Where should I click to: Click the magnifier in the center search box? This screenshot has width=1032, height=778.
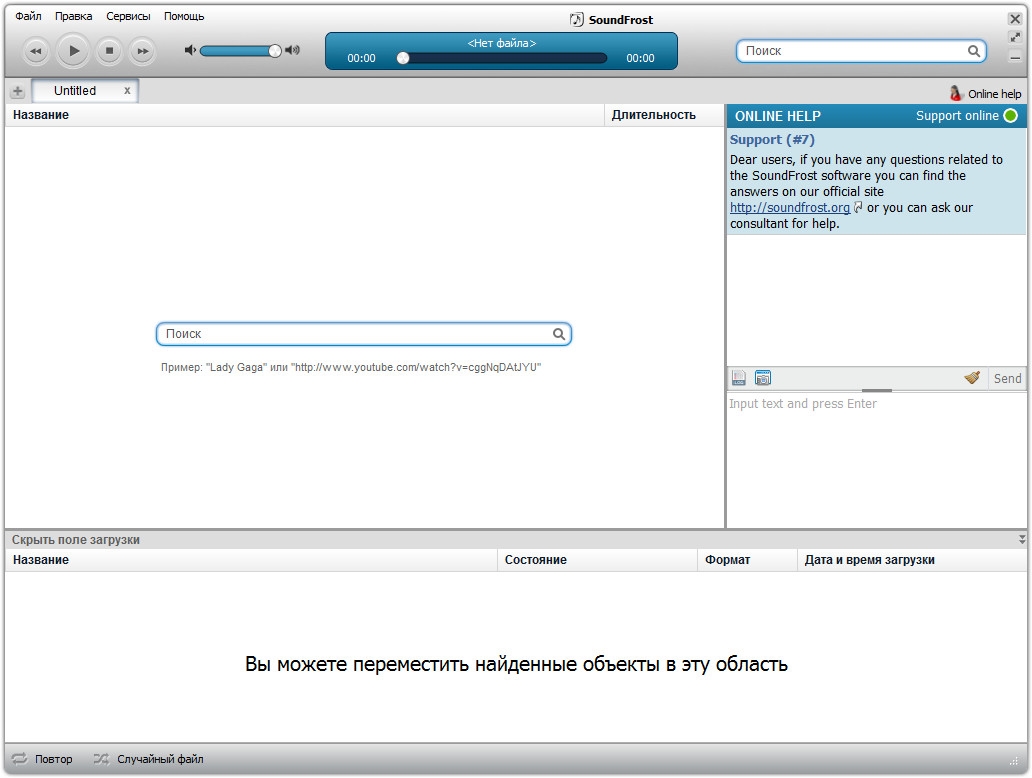(x=559, y=334)
